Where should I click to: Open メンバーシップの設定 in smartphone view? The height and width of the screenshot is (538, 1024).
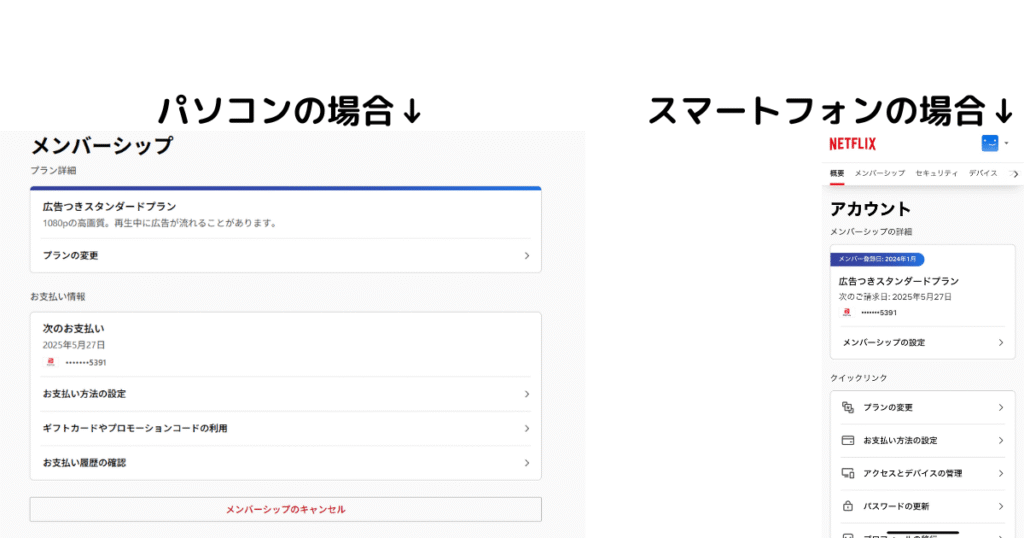click(922, 342)
